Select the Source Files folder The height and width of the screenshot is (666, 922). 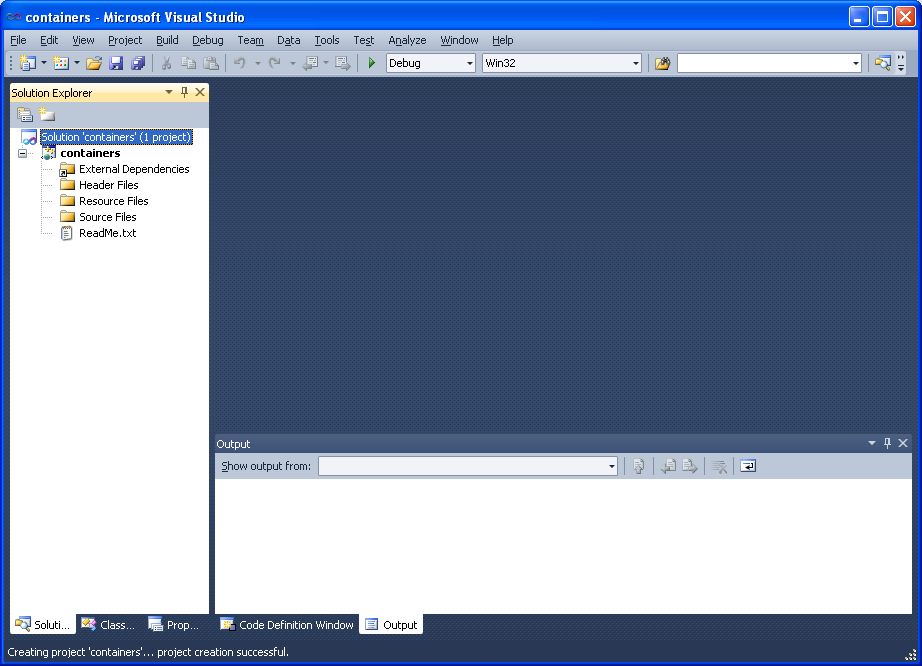(108, 217)
